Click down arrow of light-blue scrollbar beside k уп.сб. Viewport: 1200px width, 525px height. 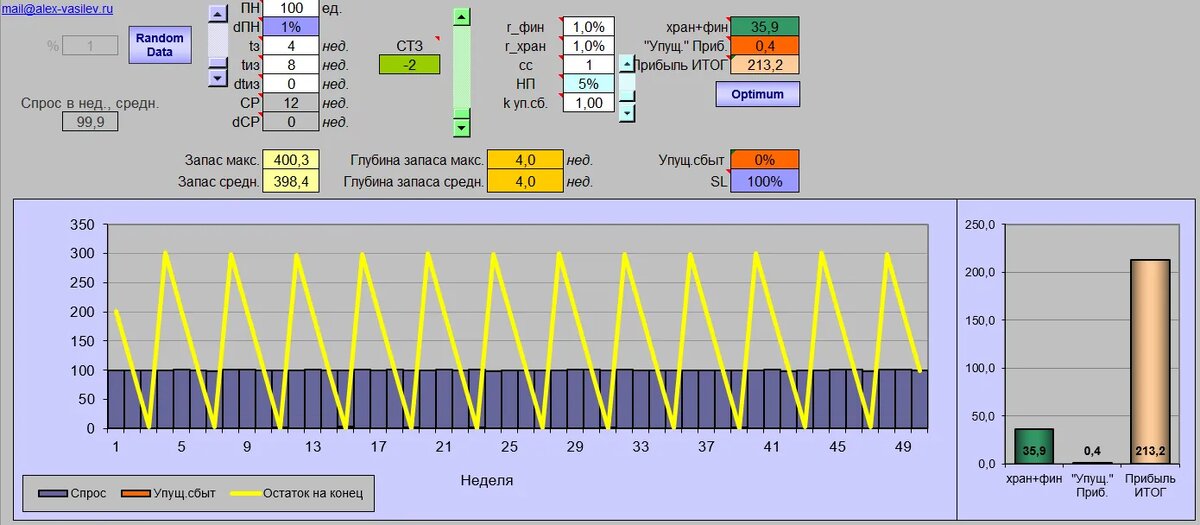tap(627, 113)
